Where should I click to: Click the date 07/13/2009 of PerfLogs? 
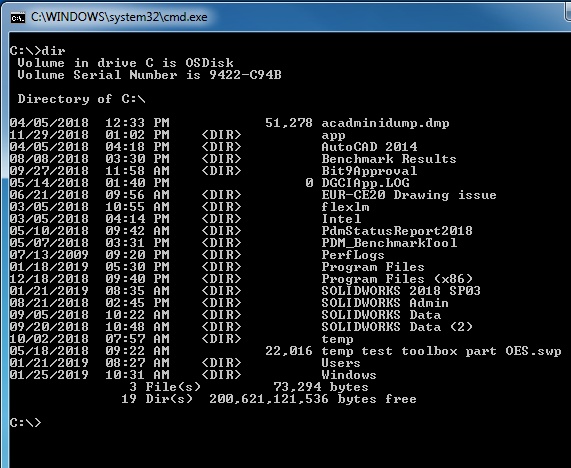(x=49, y=255)
